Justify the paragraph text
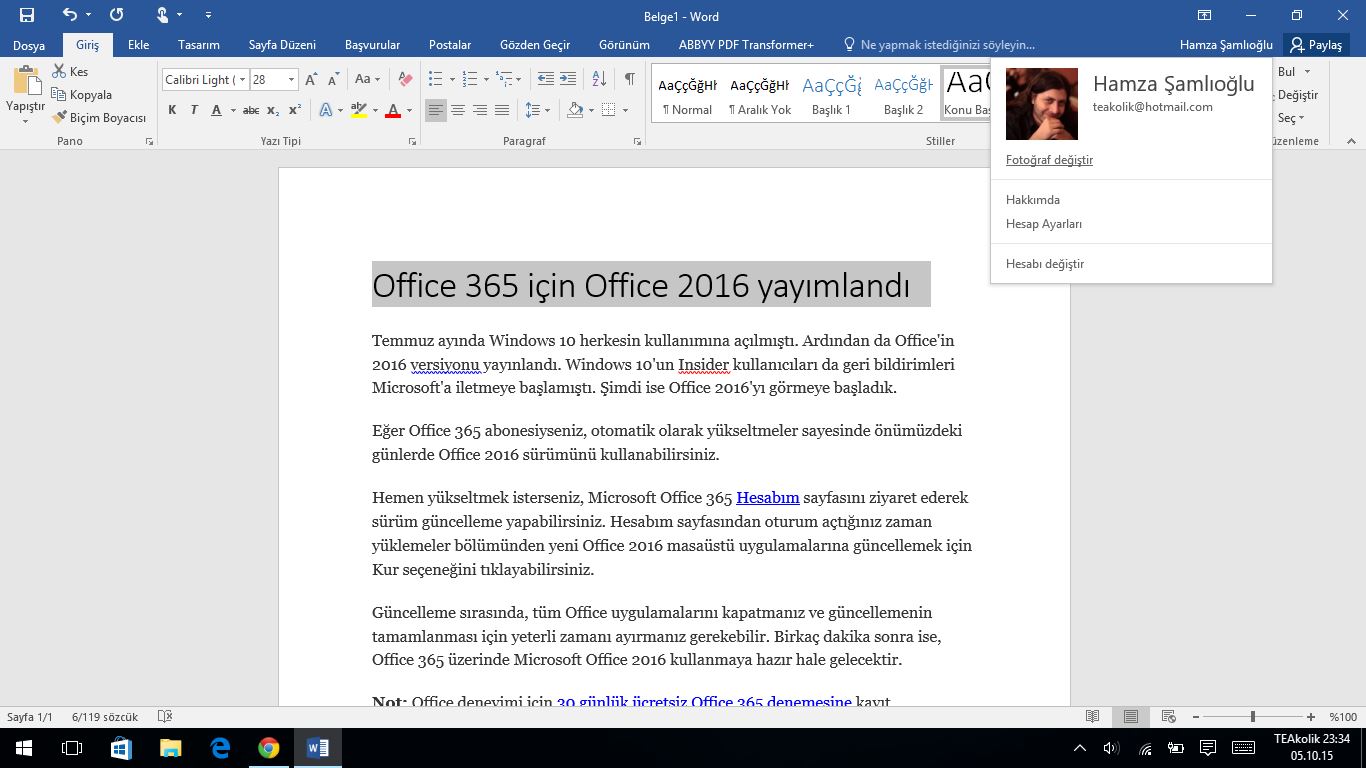The image size is (1366, 768). [502, 110]
